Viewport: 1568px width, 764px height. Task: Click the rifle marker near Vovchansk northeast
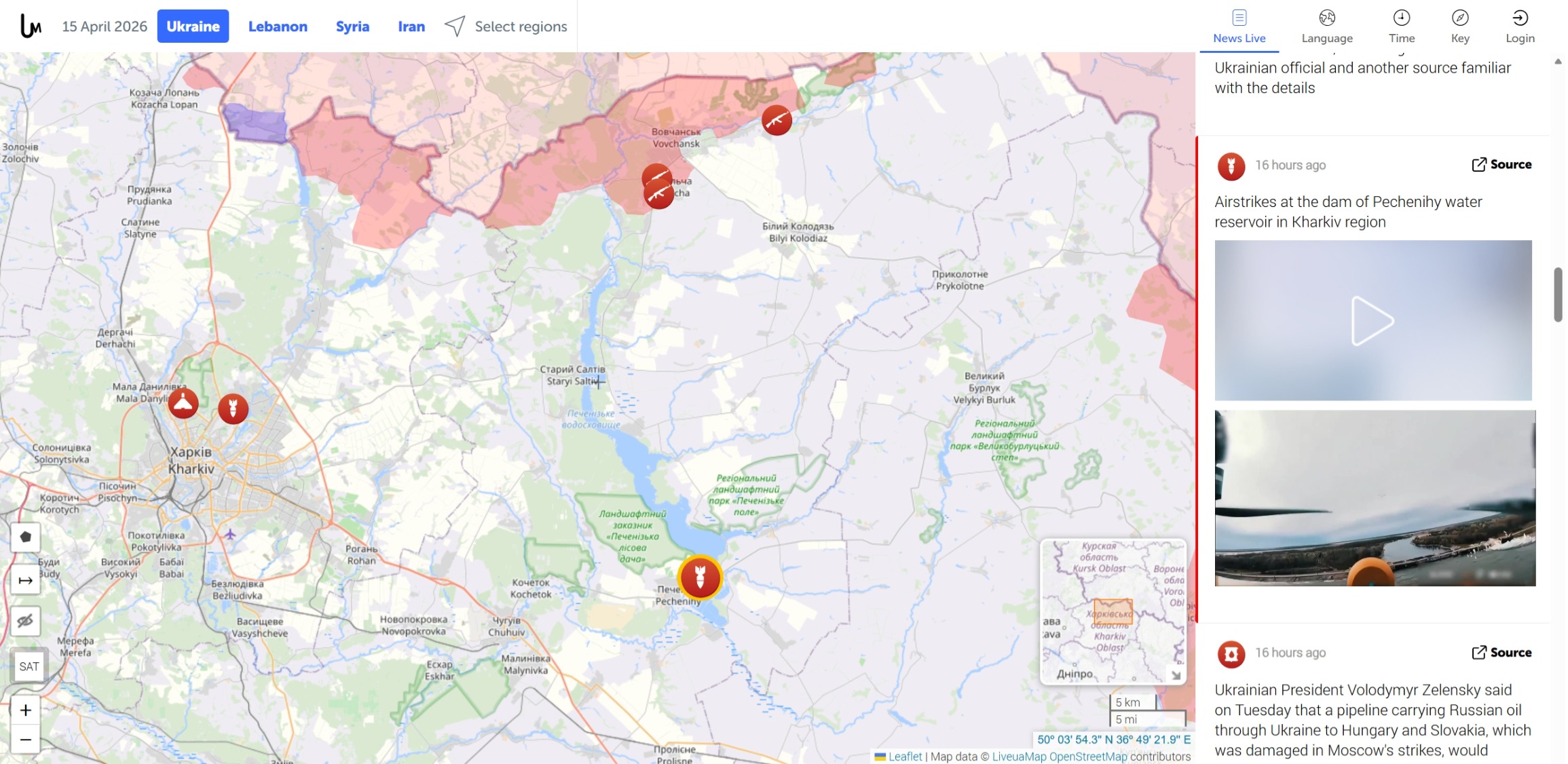point(777,120)
